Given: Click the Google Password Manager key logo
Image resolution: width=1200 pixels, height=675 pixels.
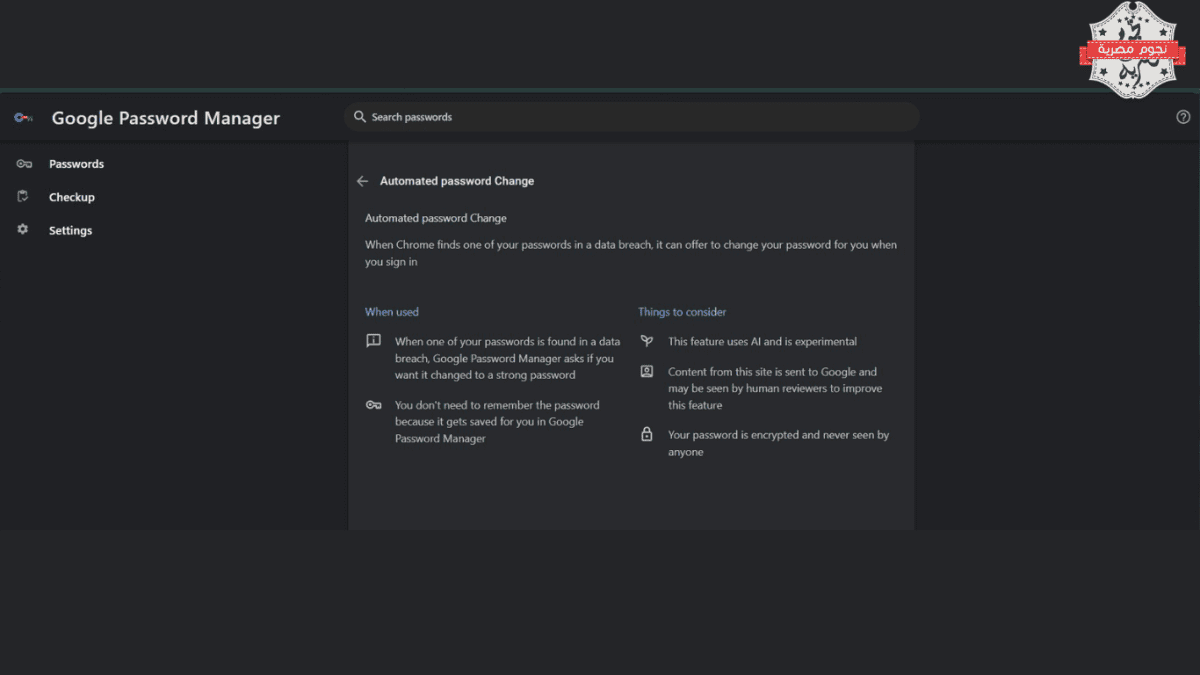Looking at the screenshot, I should click(24, 118).
